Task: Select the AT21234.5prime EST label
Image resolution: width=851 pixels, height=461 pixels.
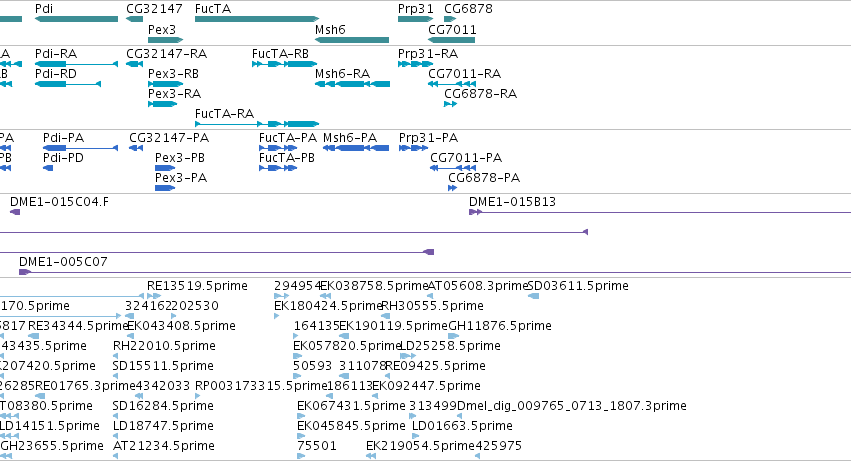Action: point(164,446)
